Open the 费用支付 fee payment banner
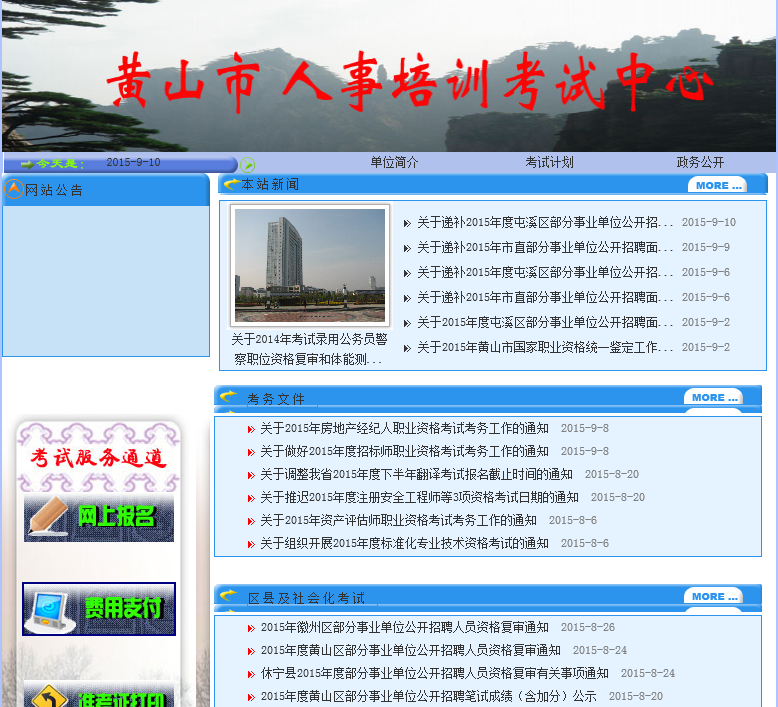Image resolution: width=778 pixels, height=707 pixels. pos(99,609)
